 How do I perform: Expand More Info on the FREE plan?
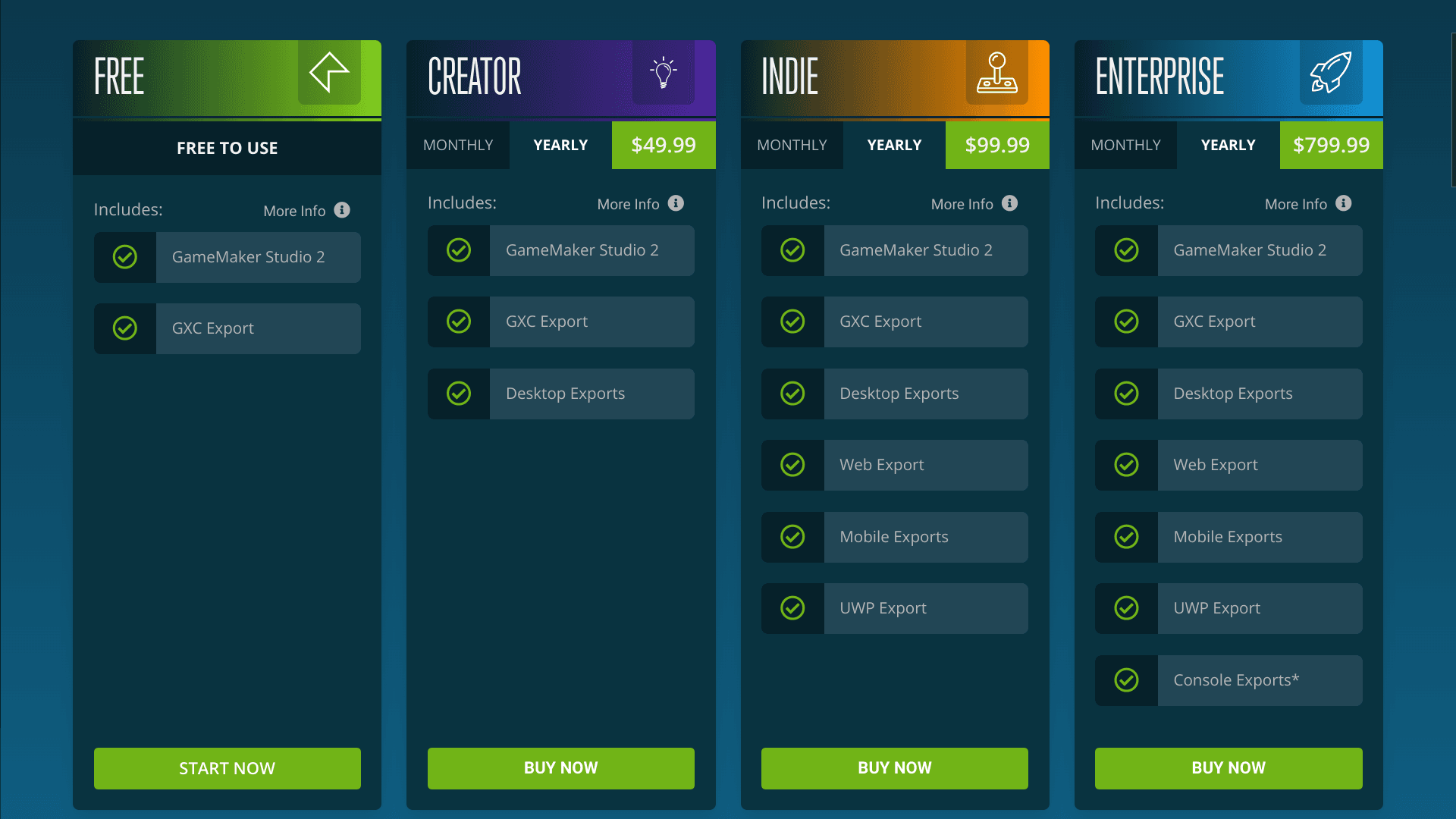(306, 211)
